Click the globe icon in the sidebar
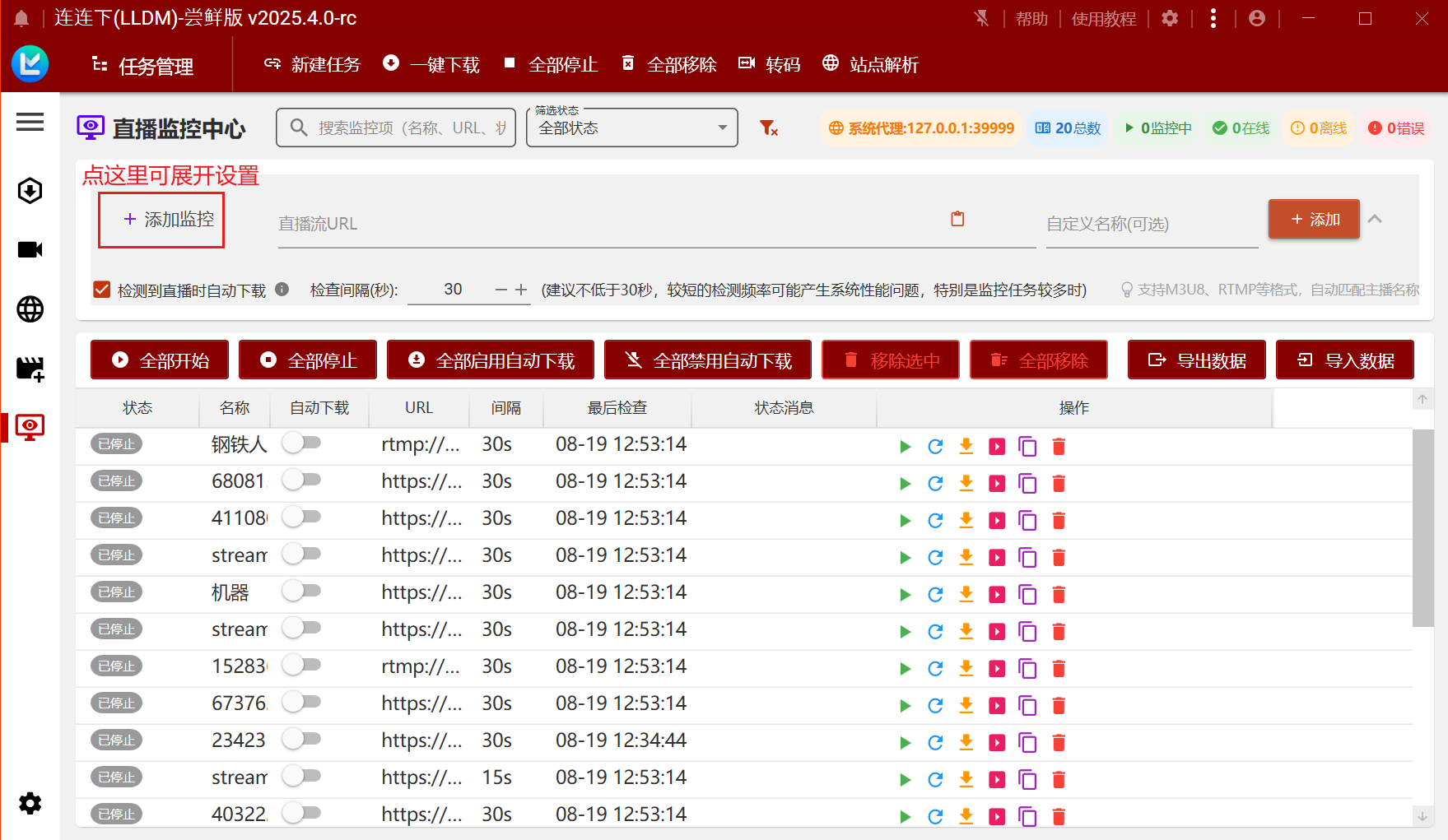 30,309
